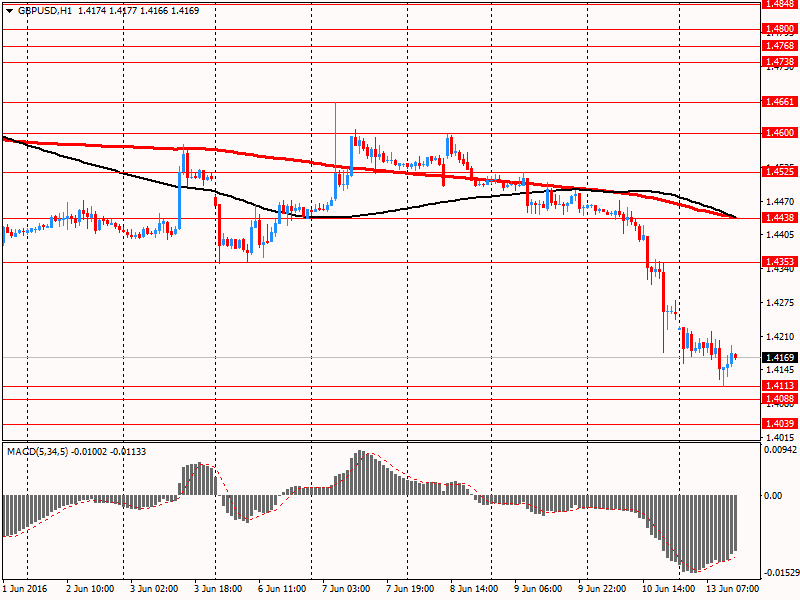This screenshot has width=800, height=600.
Task: Click the 1.4210 price scale value
Action: tap(780, 337)
